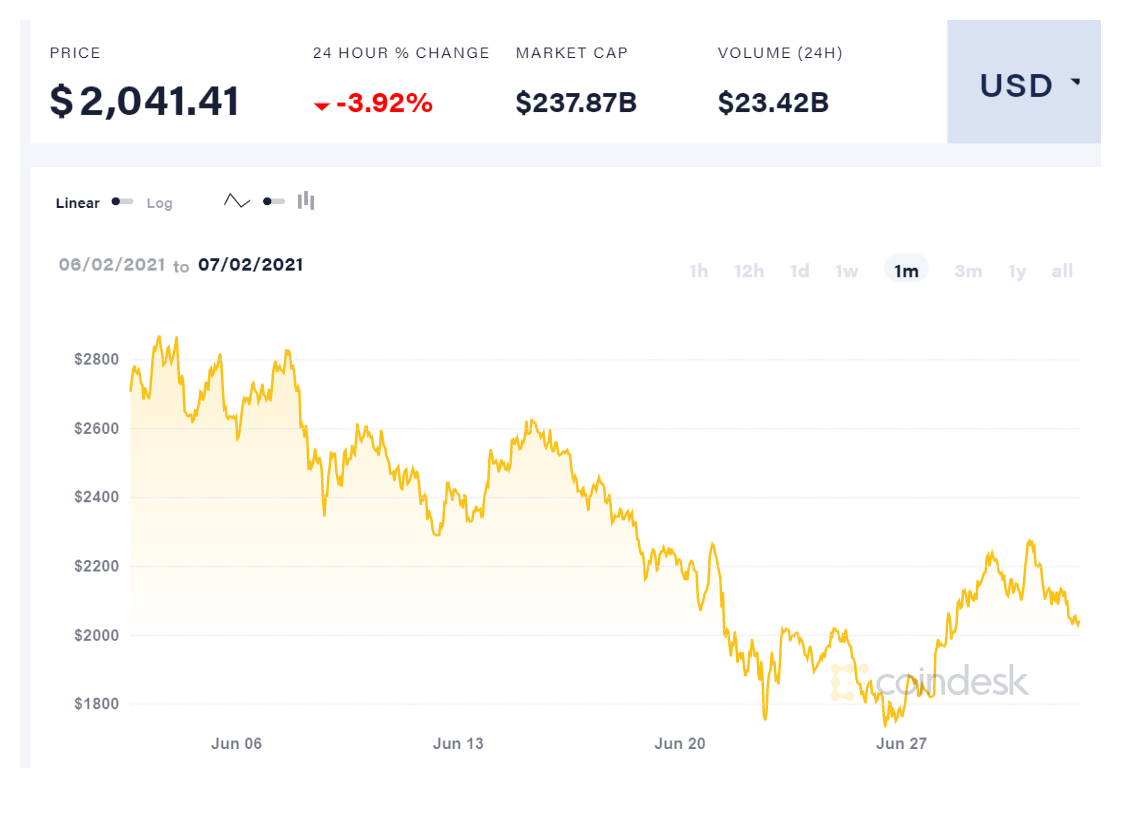View the 1y time range
This screenshot has height=828, width=1121.
point(1017,271)
